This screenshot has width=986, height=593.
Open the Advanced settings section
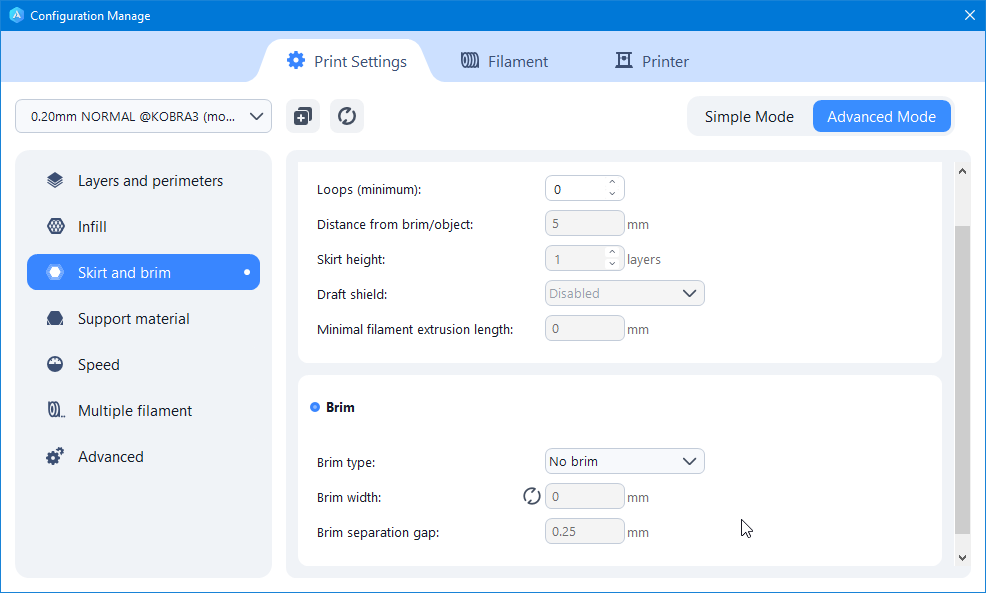tap(143, 456)
